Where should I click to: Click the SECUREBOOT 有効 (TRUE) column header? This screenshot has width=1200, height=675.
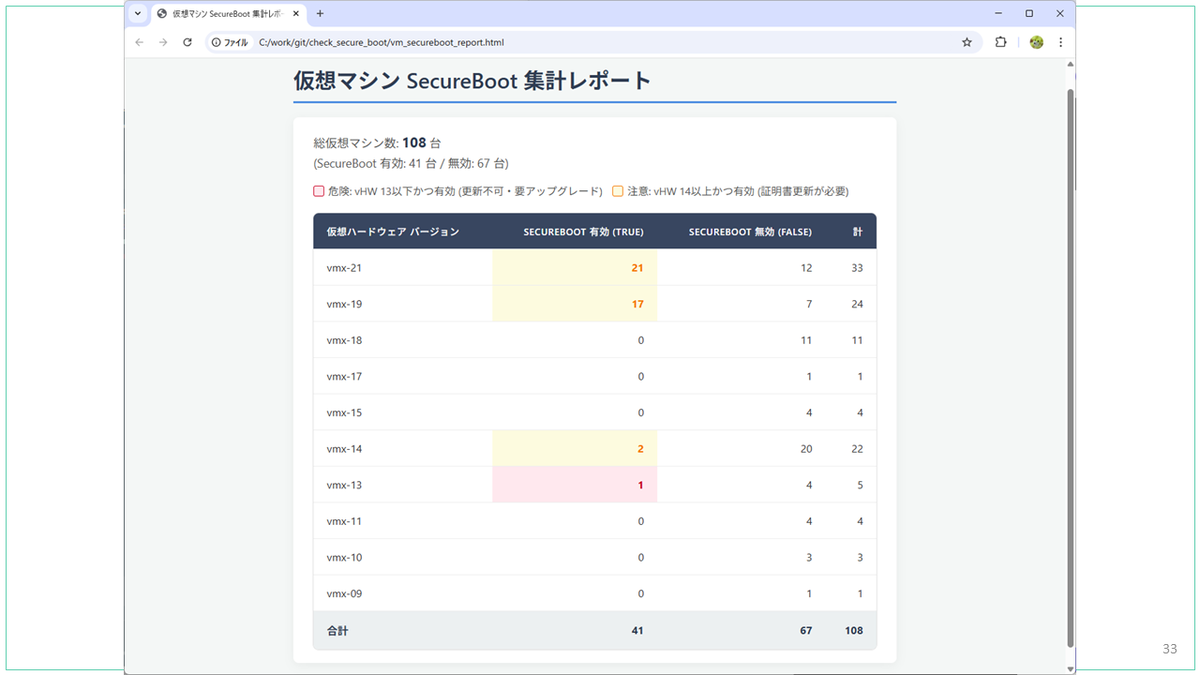tap(584, 232)
